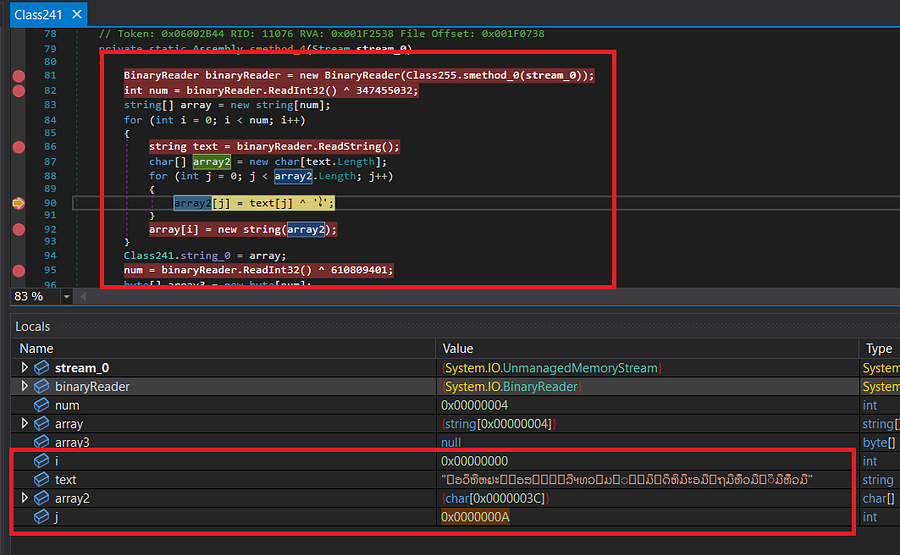Viewport: 900px width, 555px height.
Task: Expand the array local variable
Action: point(25,424)
